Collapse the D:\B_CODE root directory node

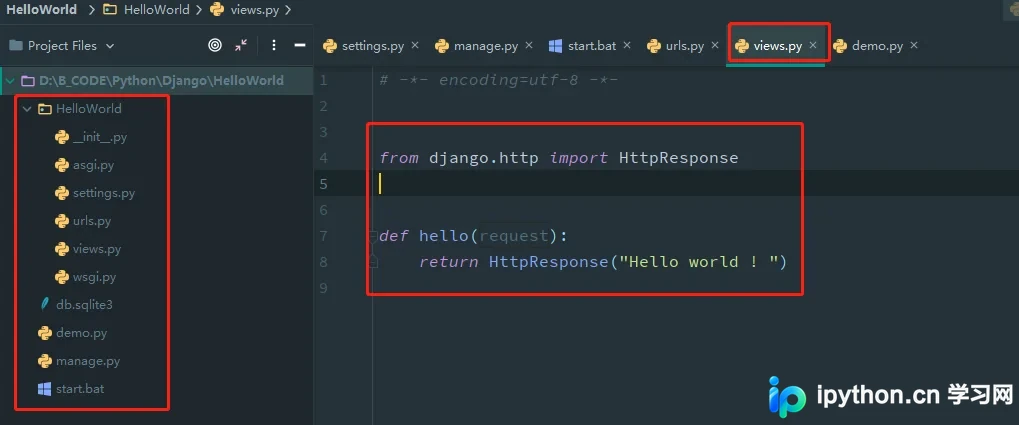[x=10, y=81]
